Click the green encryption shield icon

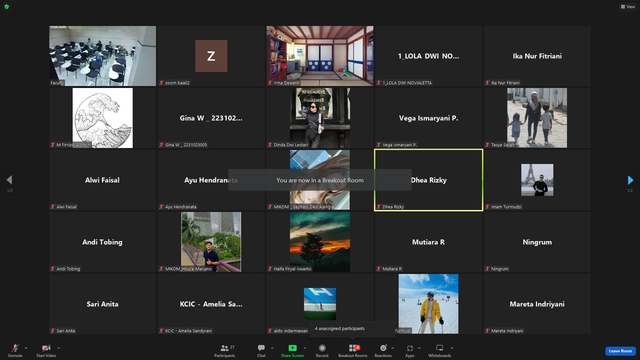click(7, 7)
